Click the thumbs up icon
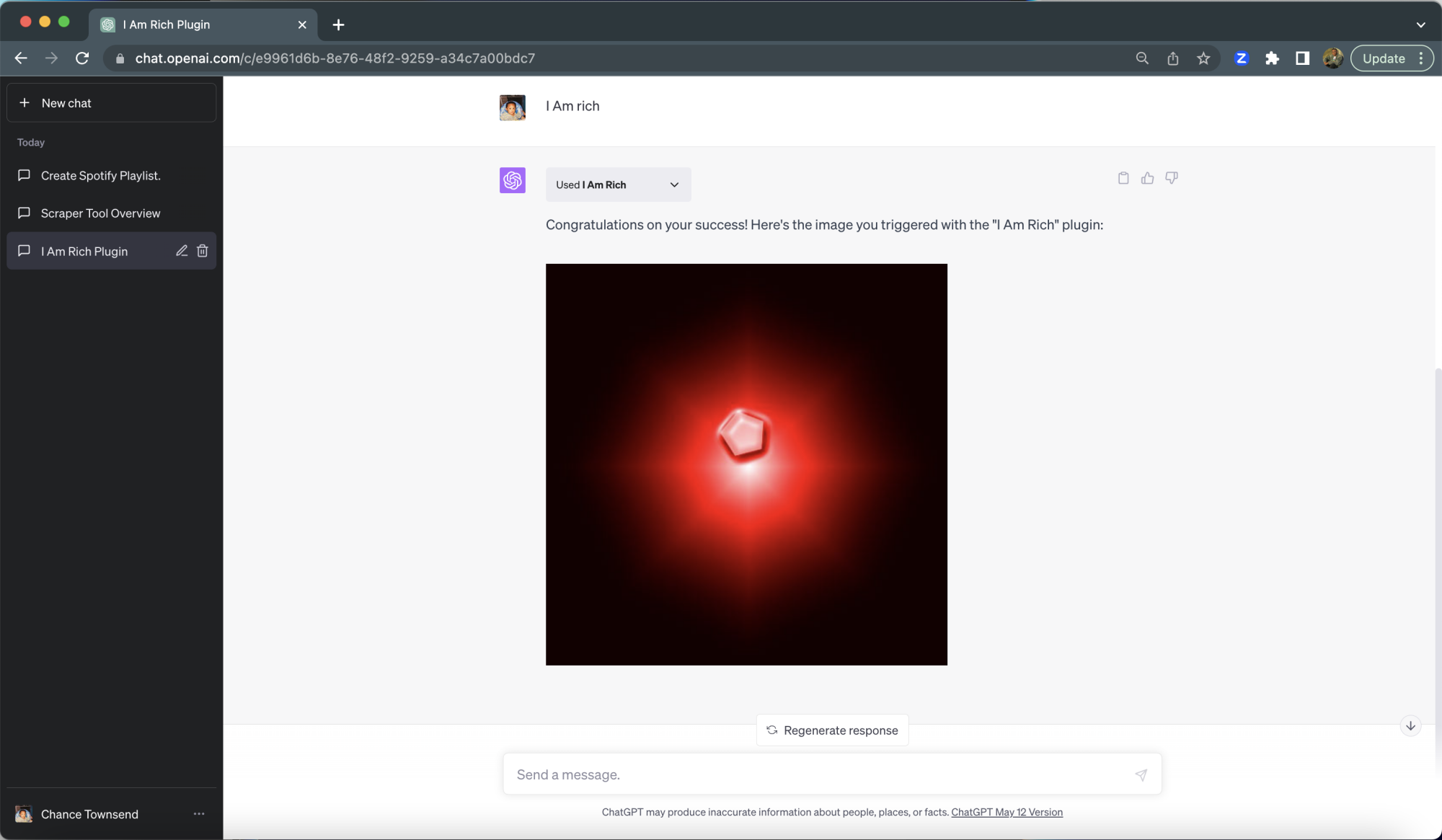The width and height of the screenshot is (1442, 840). [x=1148, y=178]
